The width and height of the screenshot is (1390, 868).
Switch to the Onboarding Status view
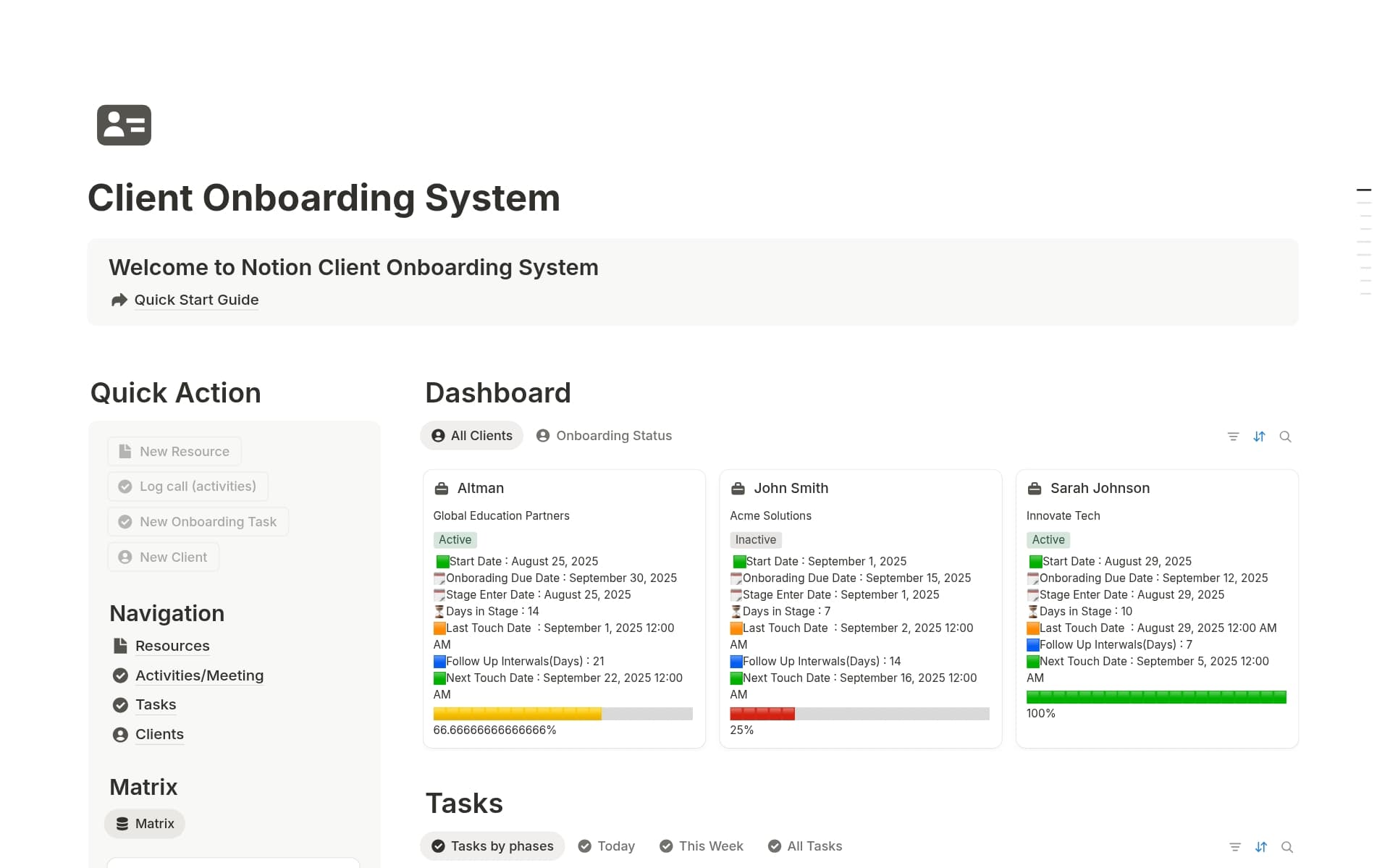(x=605, y=435)
